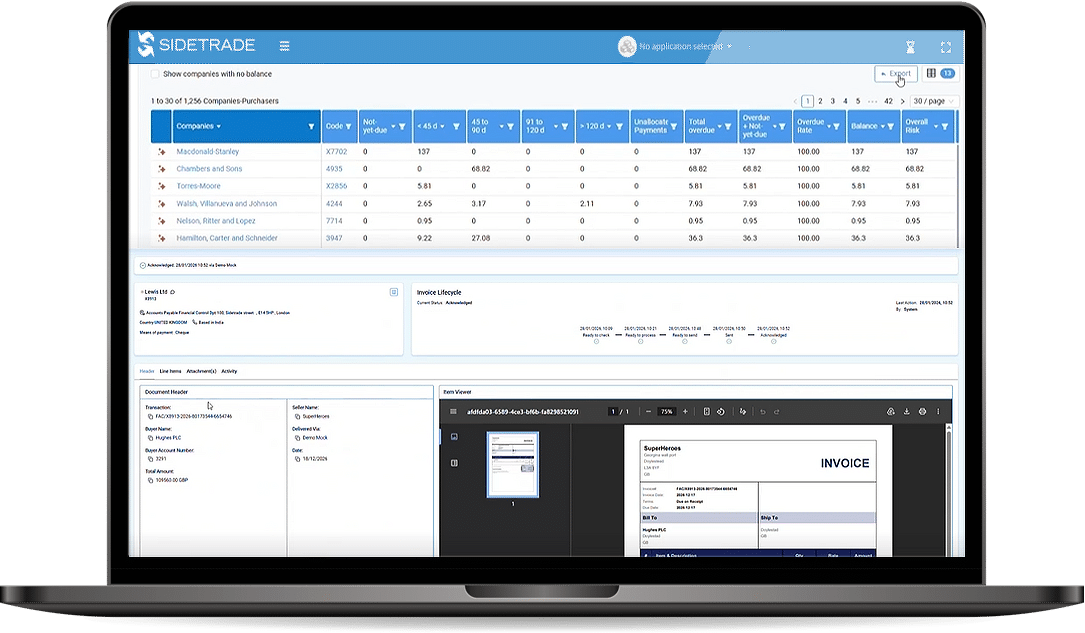Switch to the Line Items tab
The image size is (1085, 633).
coord(170,371)
